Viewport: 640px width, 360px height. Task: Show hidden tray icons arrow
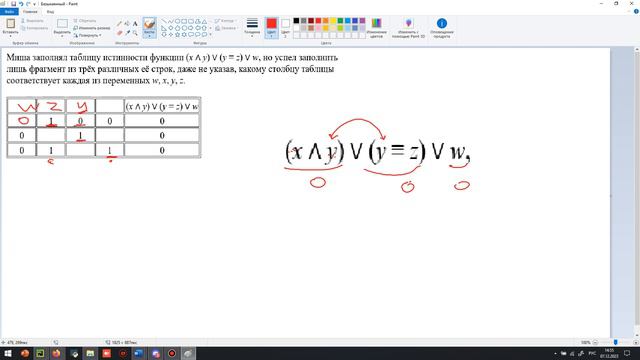pos(555,353)
